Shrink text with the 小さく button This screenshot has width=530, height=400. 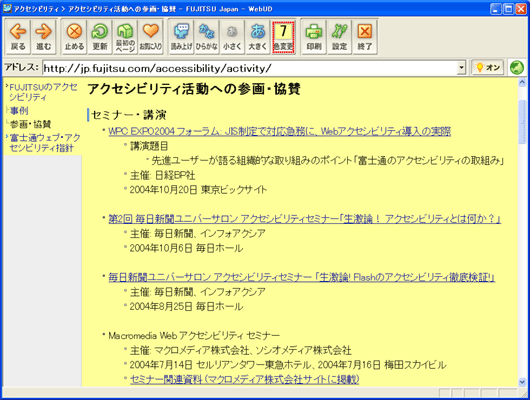coord(232,37)
